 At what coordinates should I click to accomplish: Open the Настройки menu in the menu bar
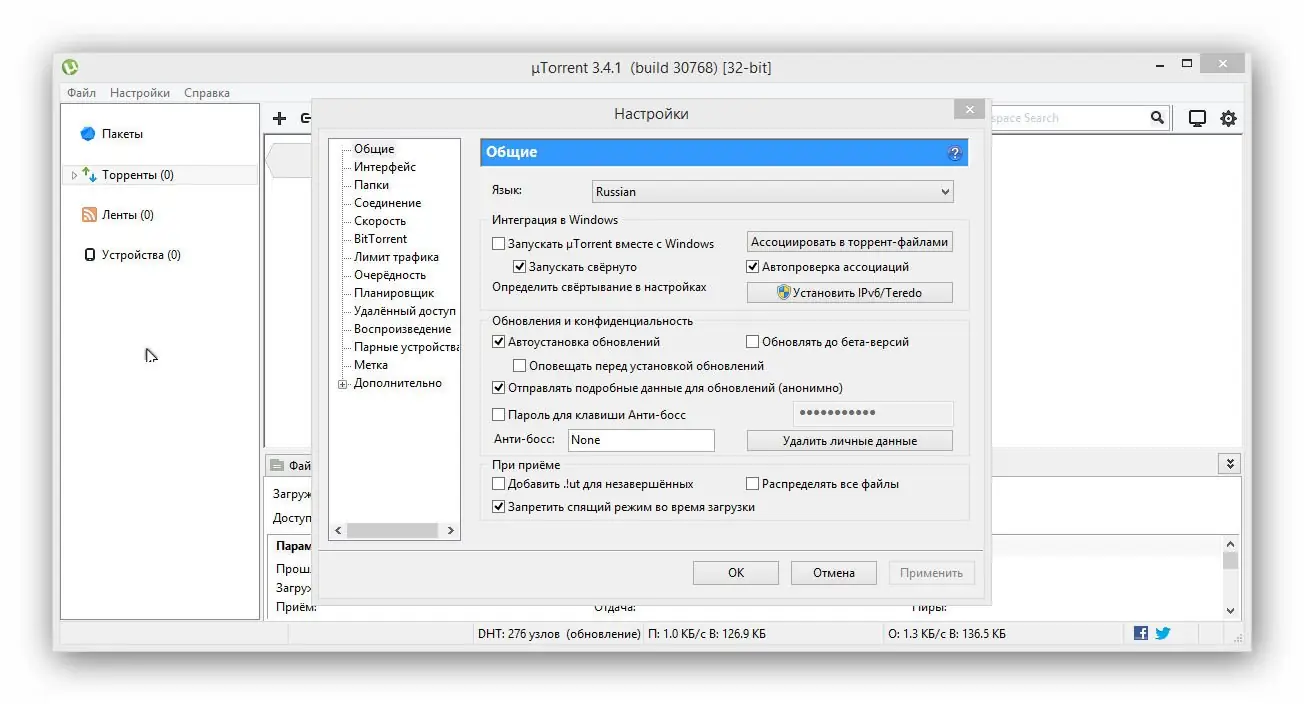pos(139,92)
